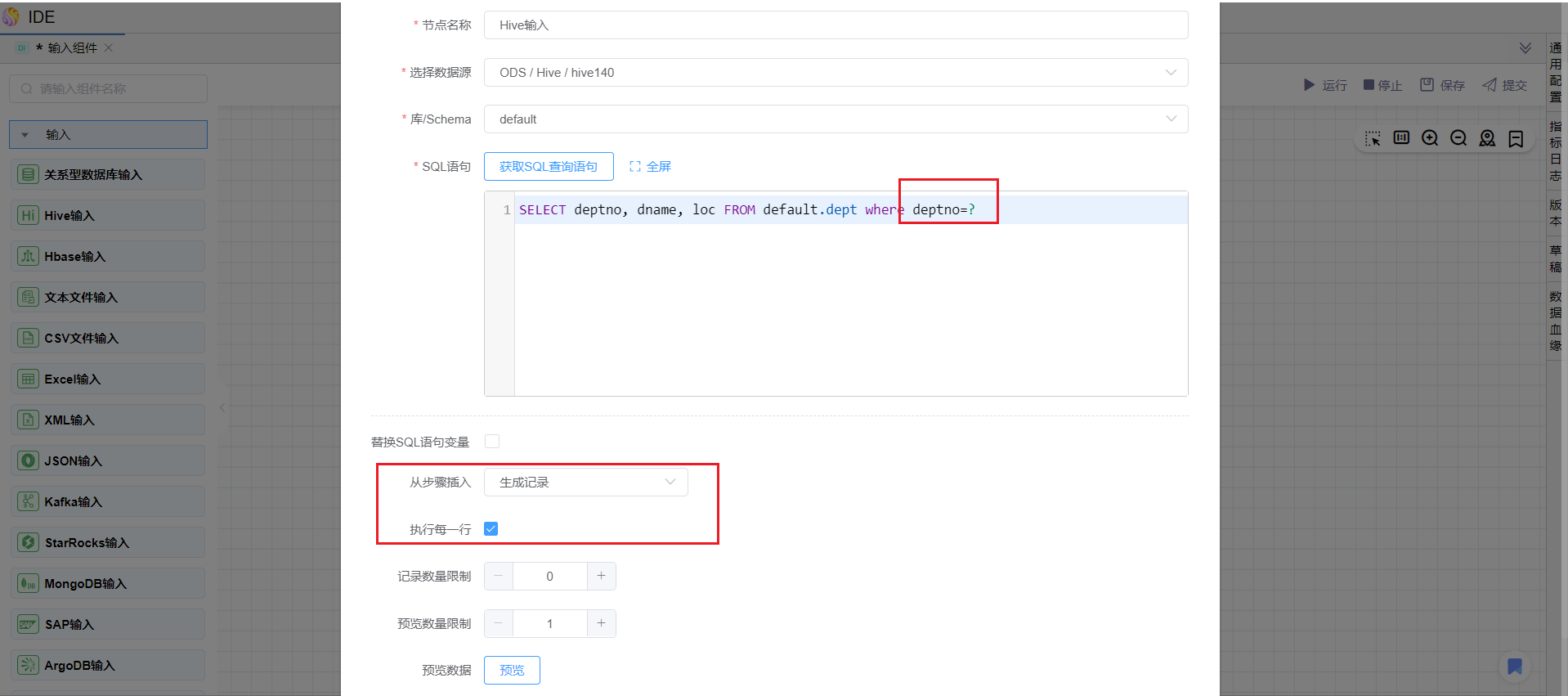1568x696 pixels.
Task: Uncheck the 执行每一行 checkbox
Action: pyautogui.click(x=491, y=529)
